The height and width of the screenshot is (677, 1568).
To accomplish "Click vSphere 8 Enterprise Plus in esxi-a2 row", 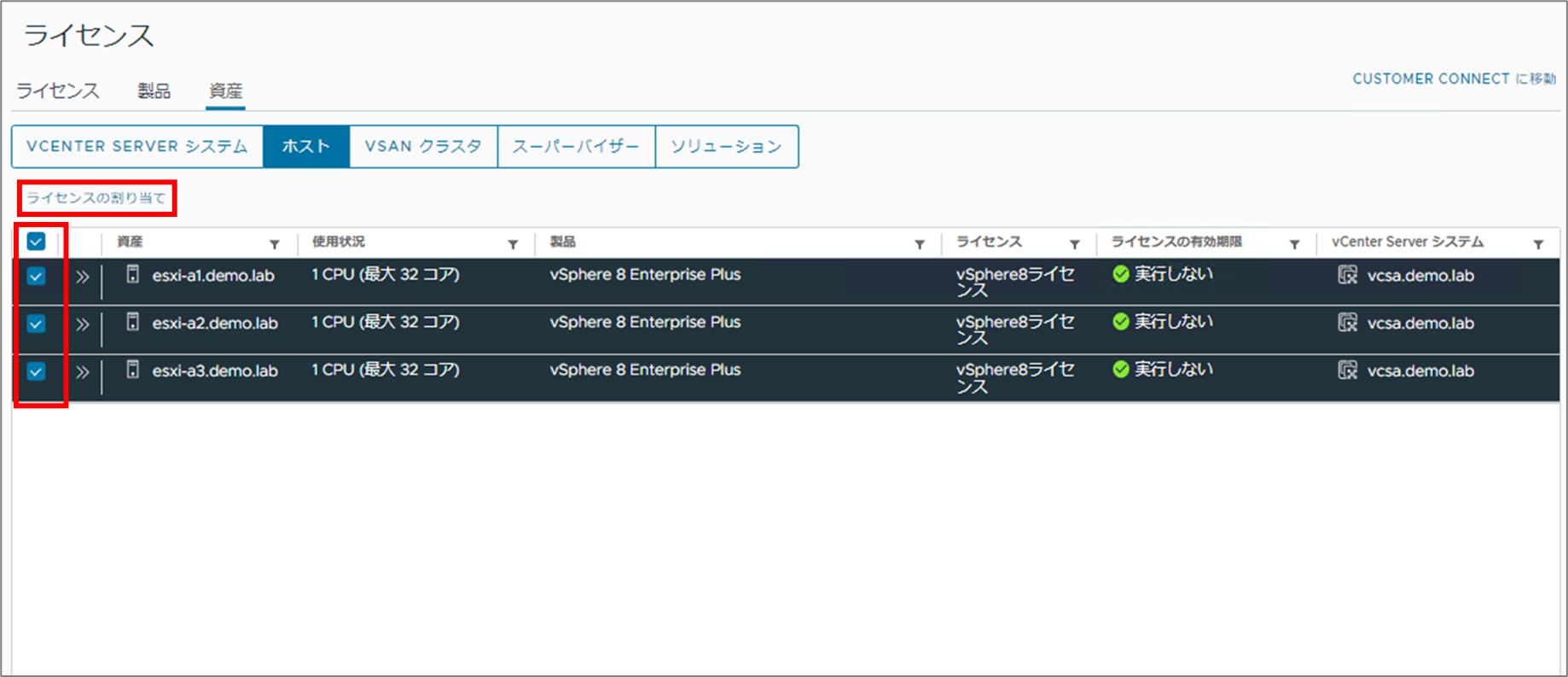I will (645, 323).
